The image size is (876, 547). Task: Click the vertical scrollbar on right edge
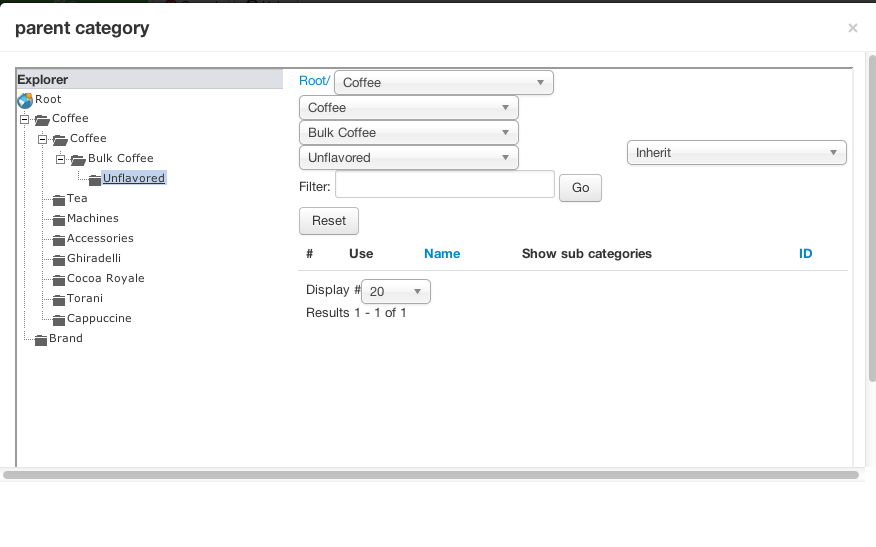872,218
